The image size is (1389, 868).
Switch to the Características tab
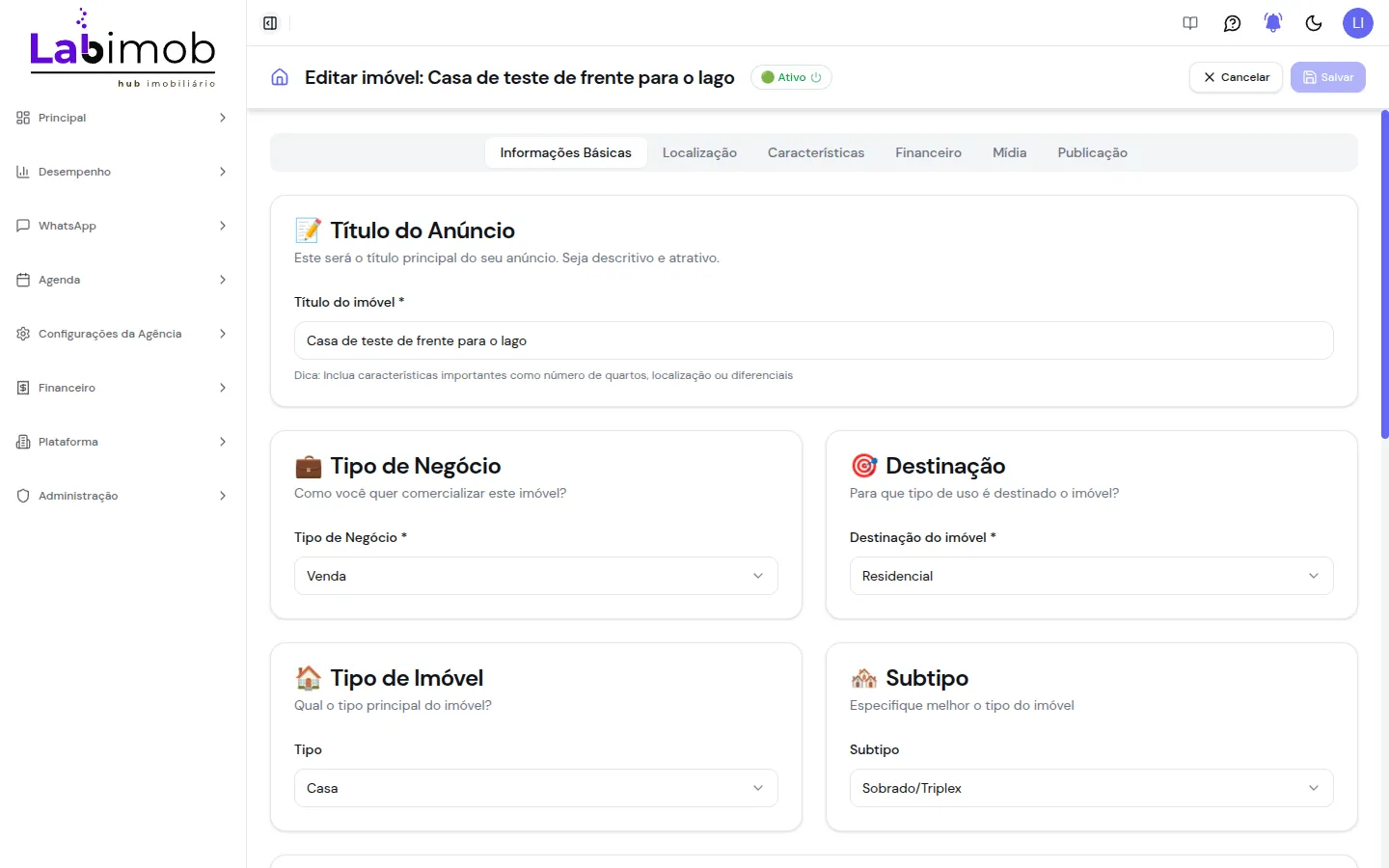click(x=816, y=152)
